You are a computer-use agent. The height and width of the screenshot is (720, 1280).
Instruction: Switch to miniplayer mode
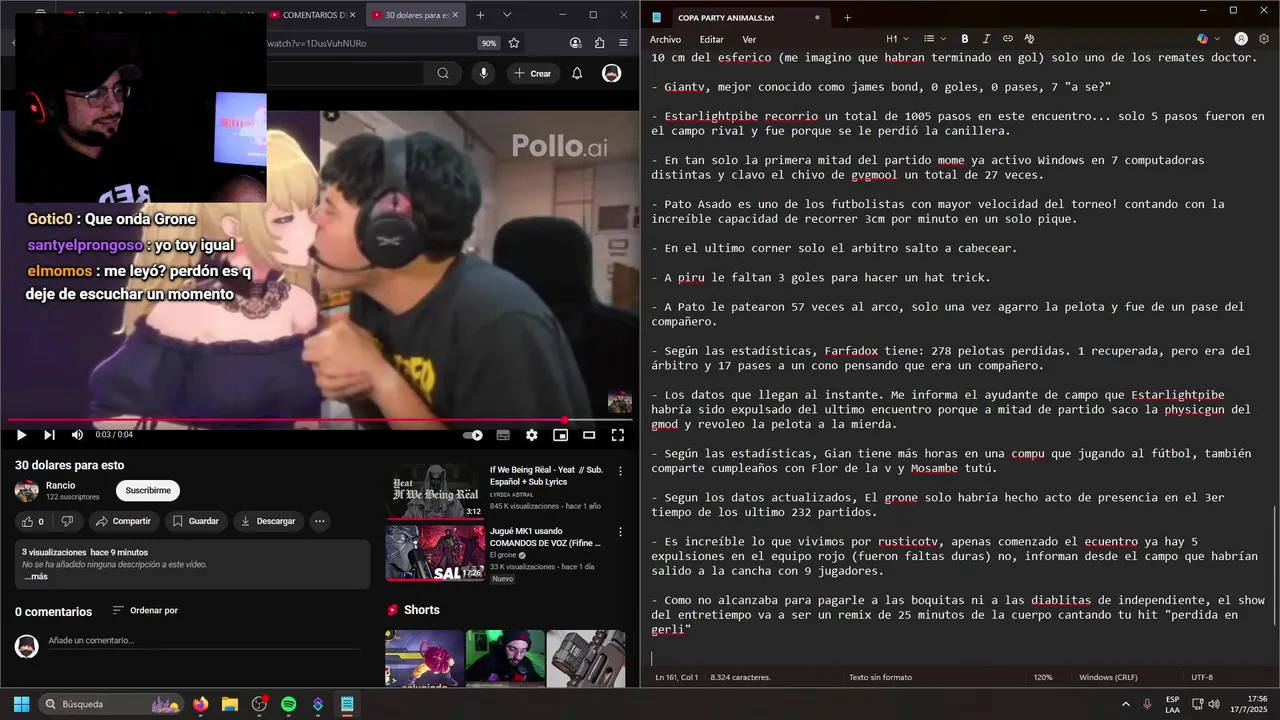(560, 435)
